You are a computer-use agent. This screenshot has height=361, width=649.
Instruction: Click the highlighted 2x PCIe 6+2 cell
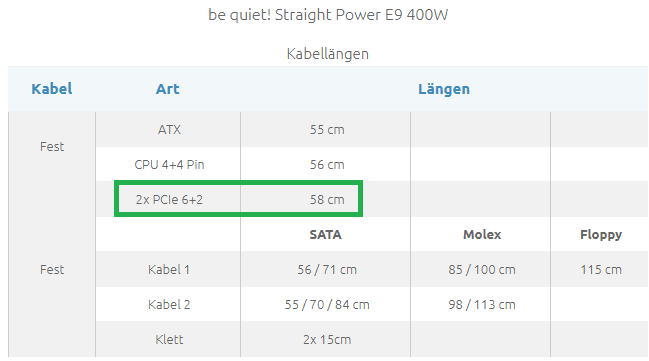coord(169,200)
